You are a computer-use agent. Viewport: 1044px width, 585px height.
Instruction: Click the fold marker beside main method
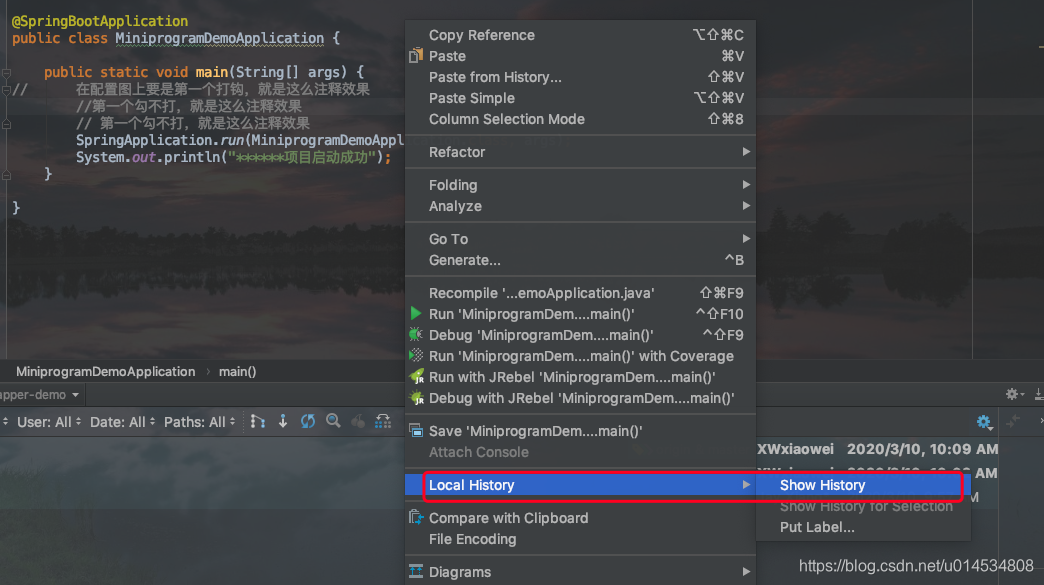click(x=6, y=73)
